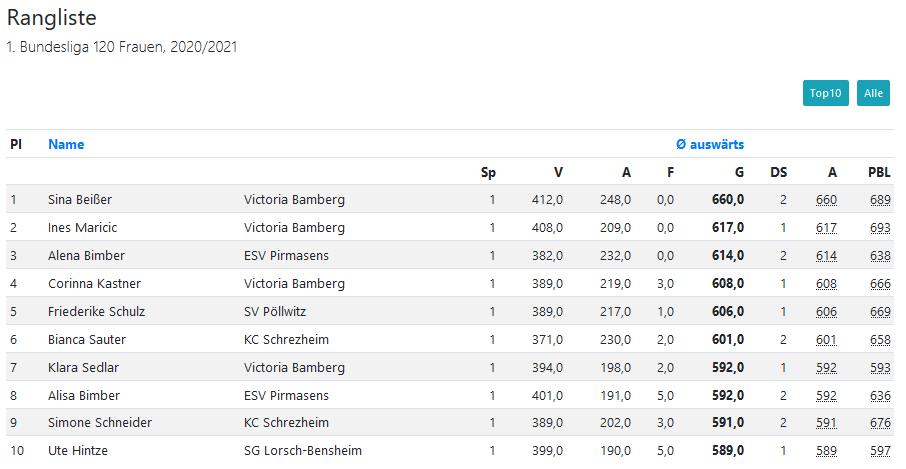Click the Top10 button

pos(825,93)
